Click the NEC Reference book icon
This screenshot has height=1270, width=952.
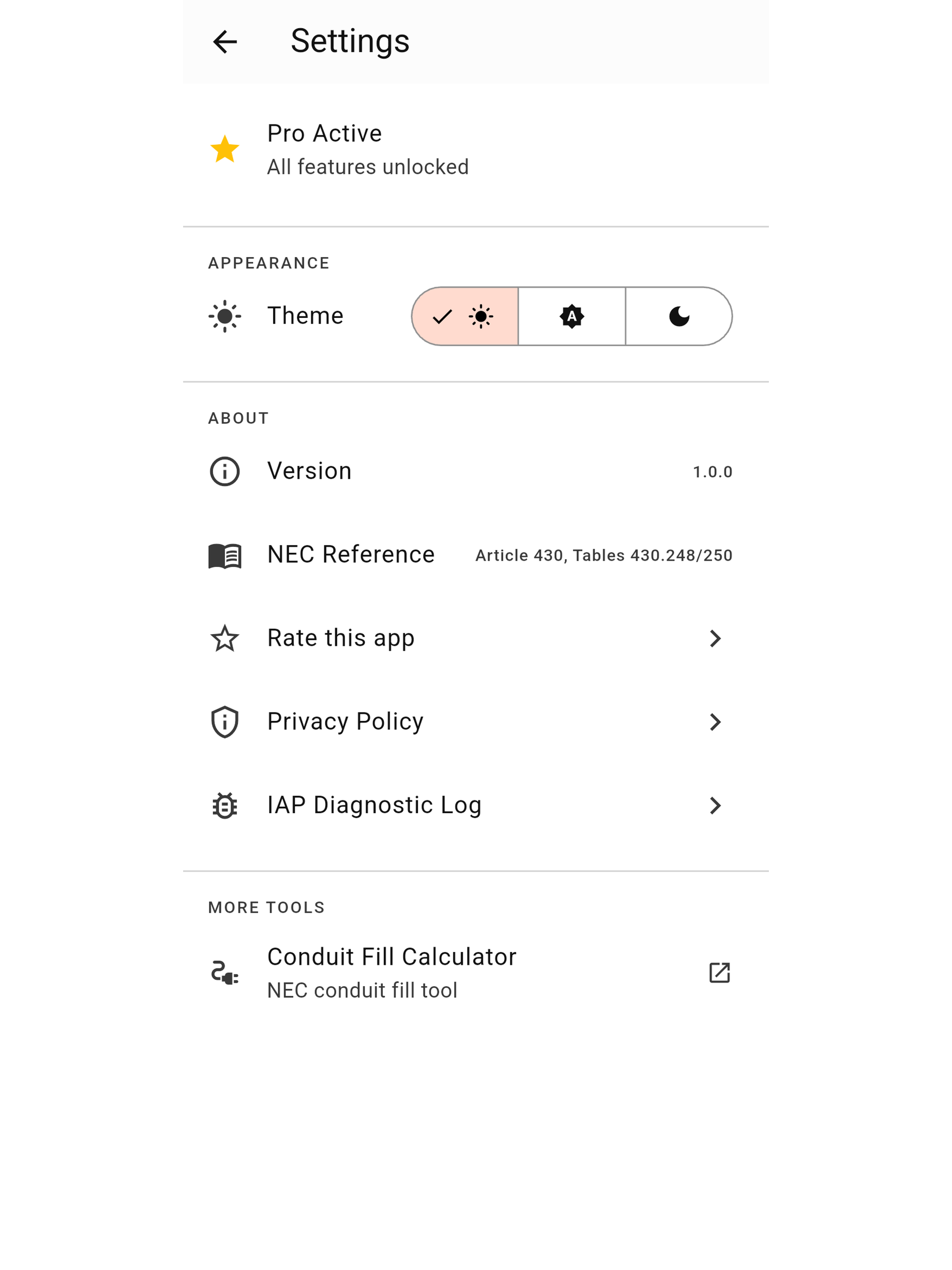point(224,555)
